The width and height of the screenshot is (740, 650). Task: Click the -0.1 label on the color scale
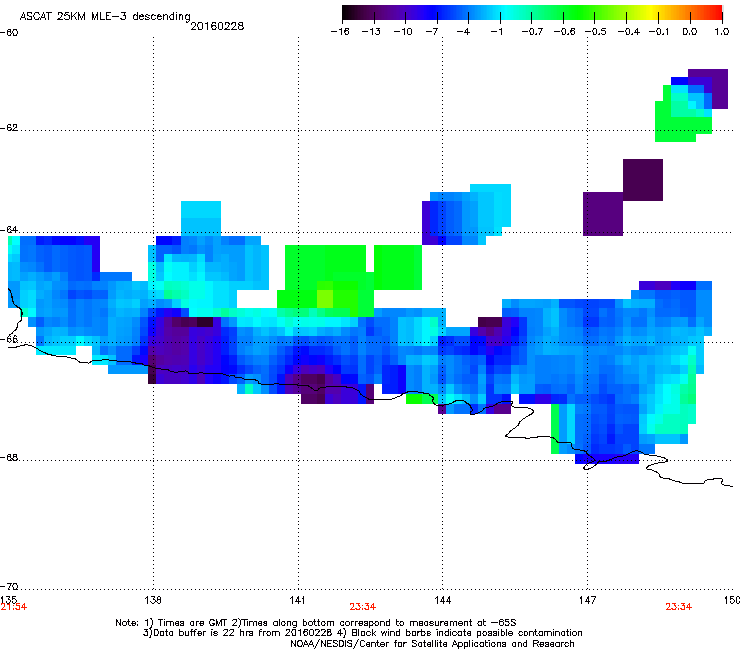(x=659, y=32)
